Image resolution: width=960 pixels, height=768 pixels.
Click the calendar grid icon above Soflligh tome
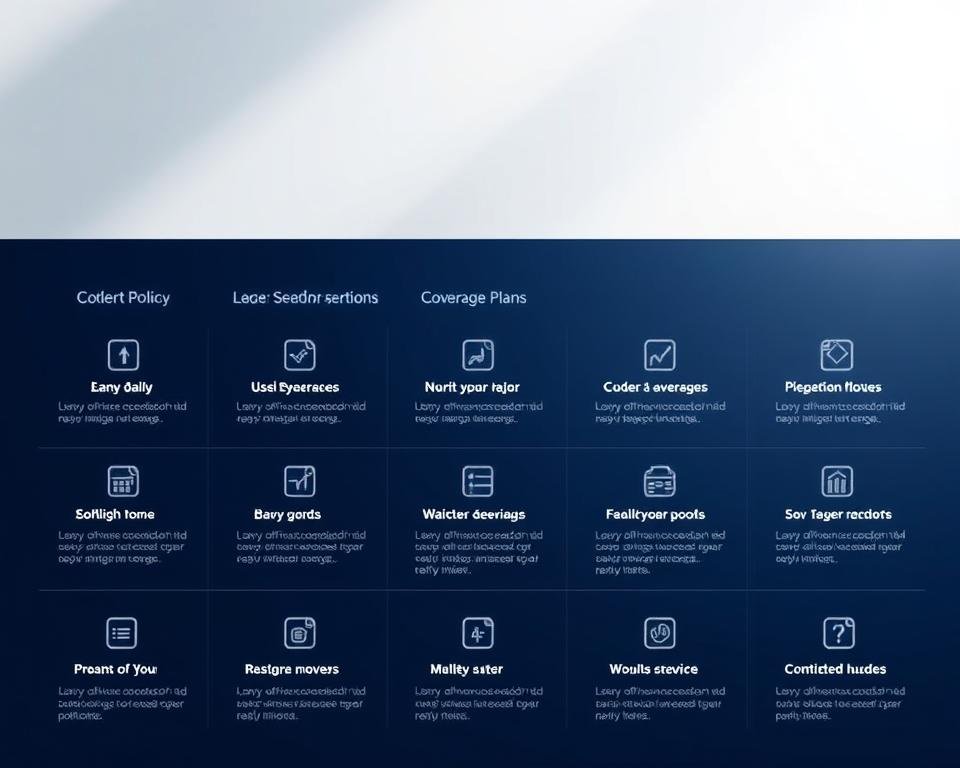pos(123,481)
